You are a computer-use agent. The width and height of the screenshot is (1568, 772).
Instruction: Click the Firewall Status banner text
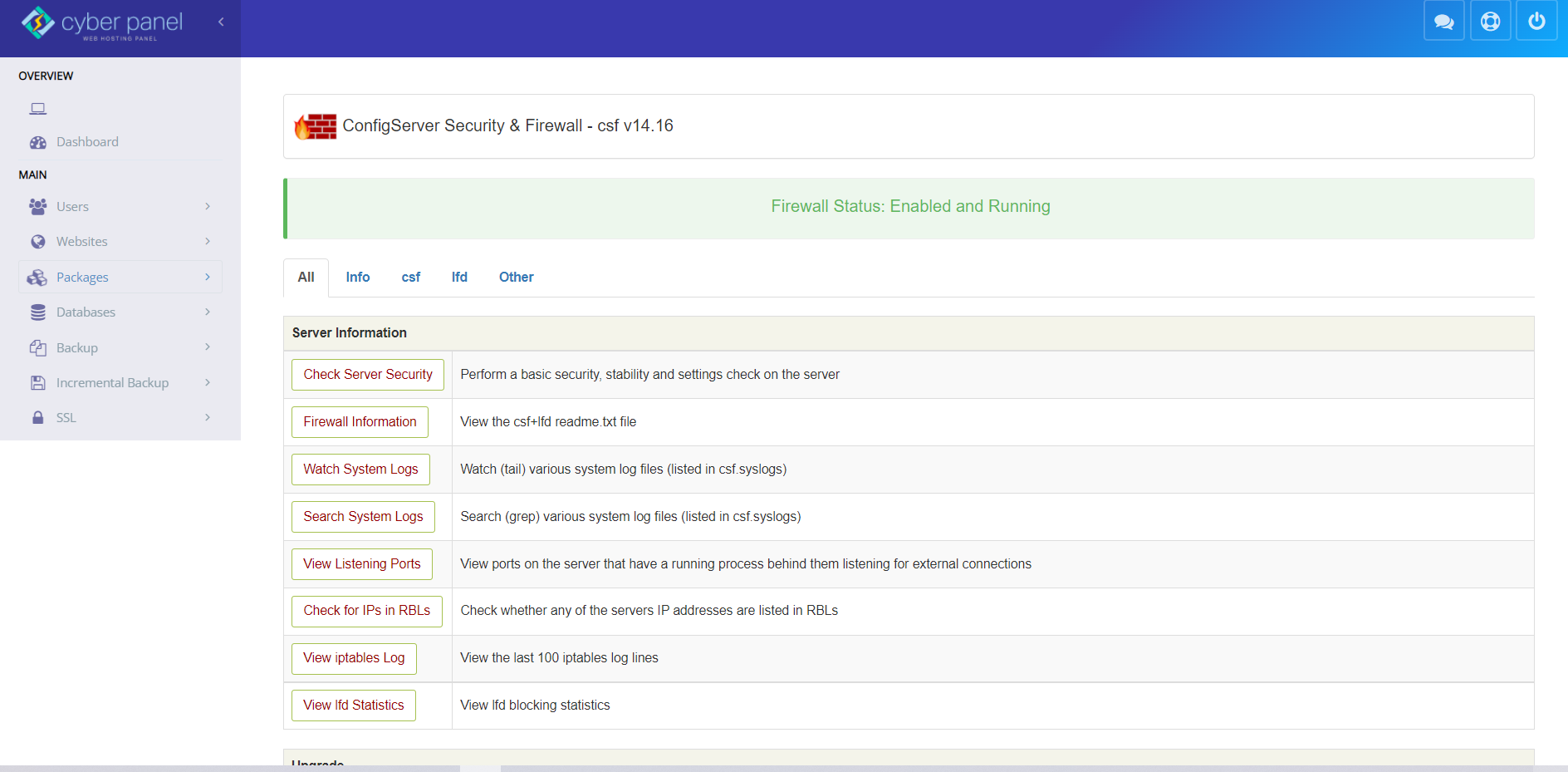click(x=910, y=206)
